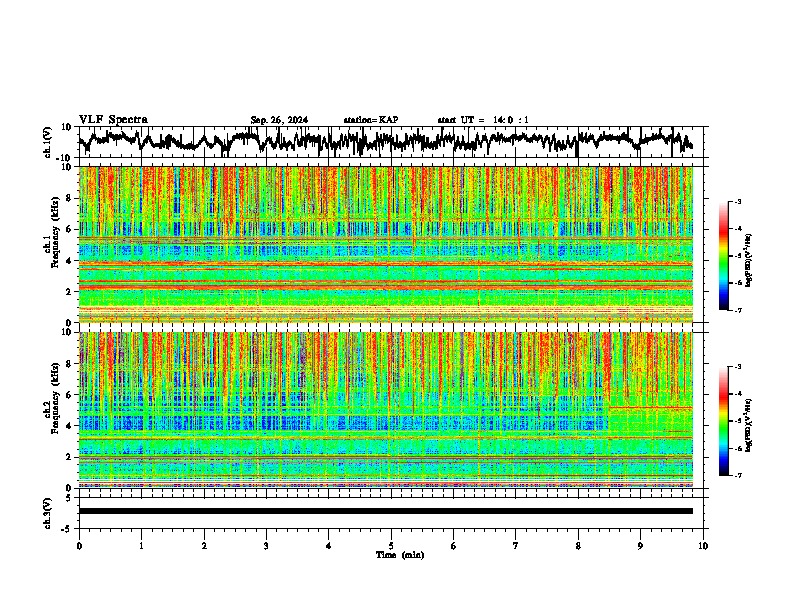Click the "ch.1(V)" axis label

[x=48, y=142]
